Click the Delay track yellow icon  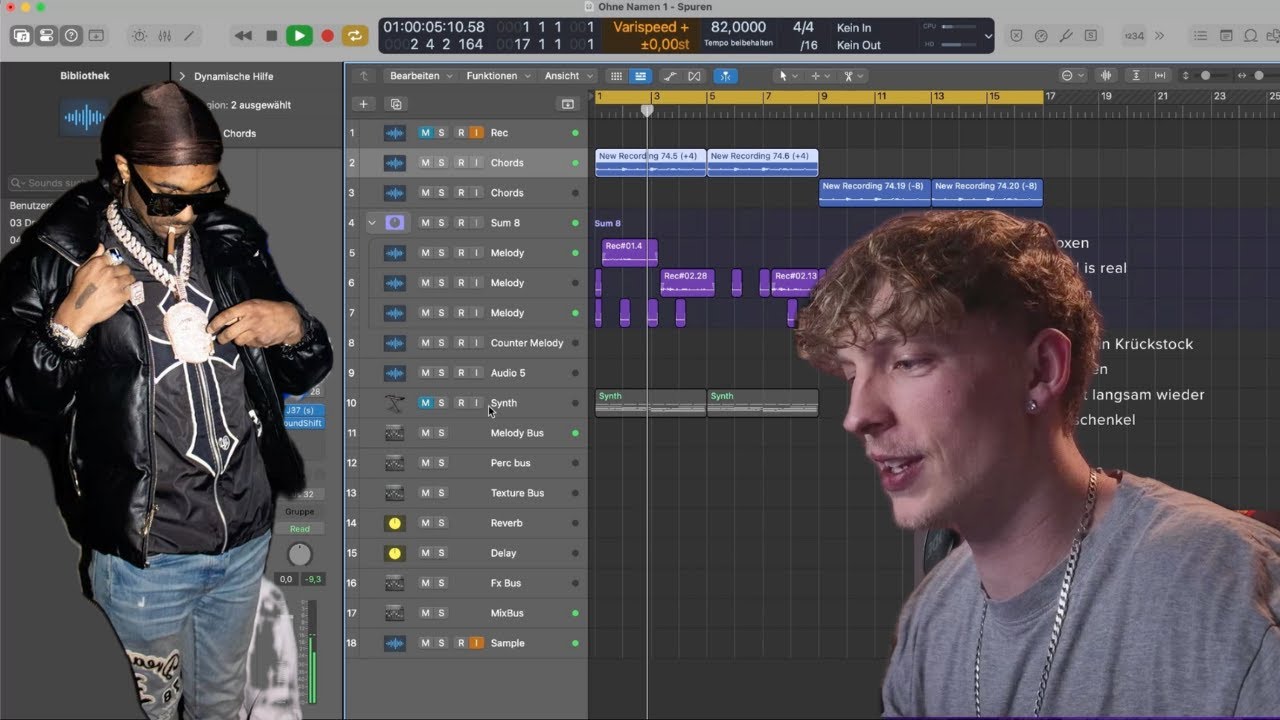(x=395, y=553)
